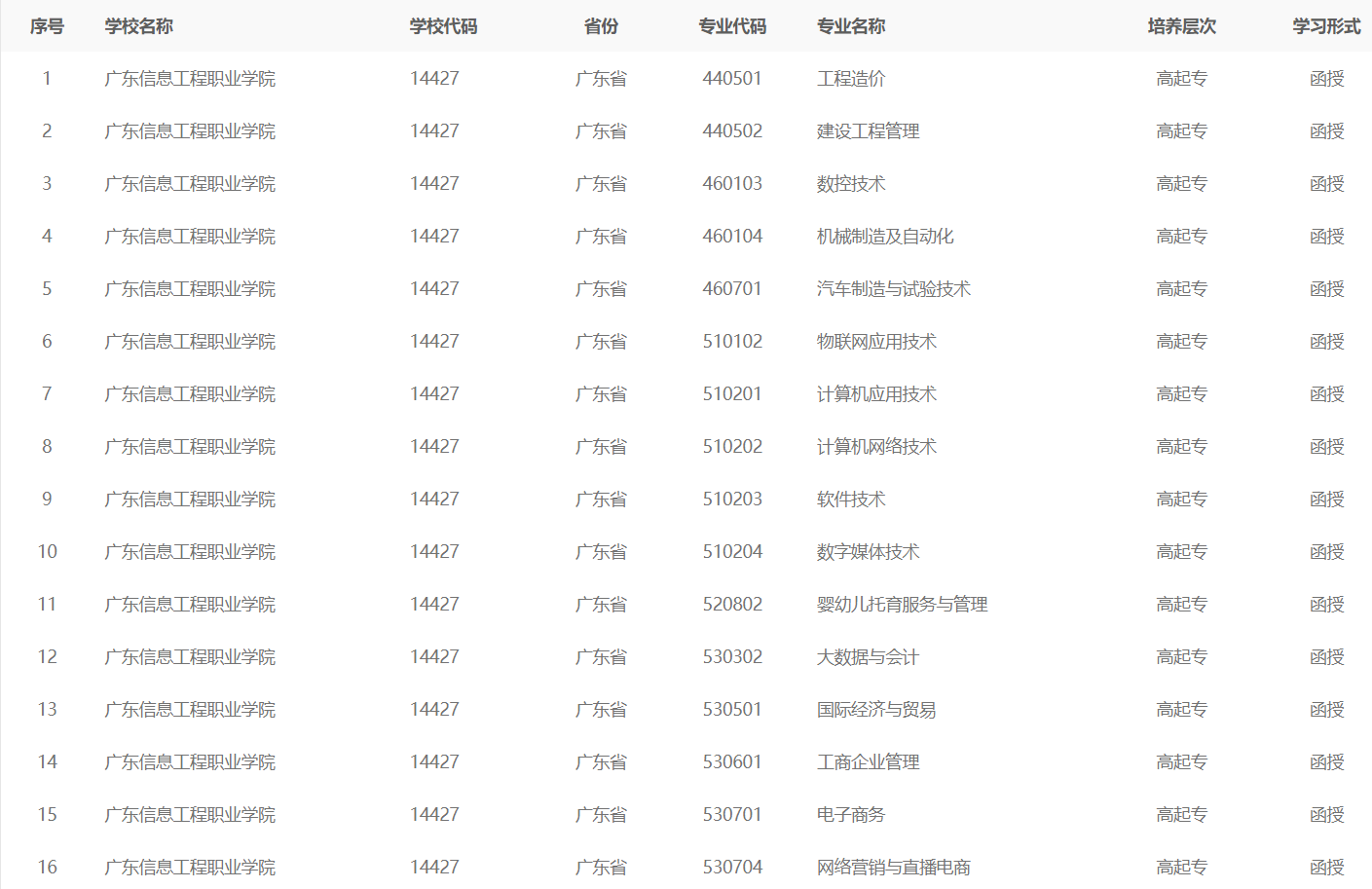Click major code 530601
Screen dimensions: 1372x889
[732, 762]
